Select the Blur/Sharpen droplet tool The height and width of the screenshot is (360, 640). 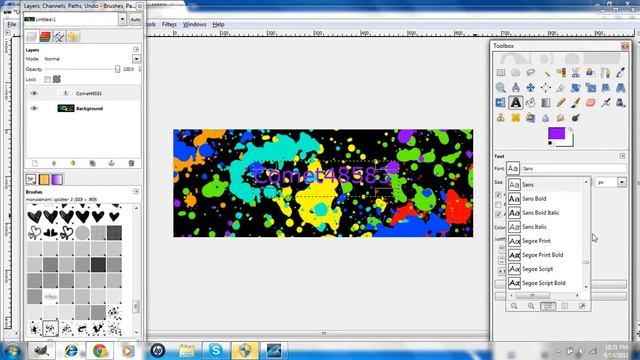pyautogui.click(x=546, y=118)
